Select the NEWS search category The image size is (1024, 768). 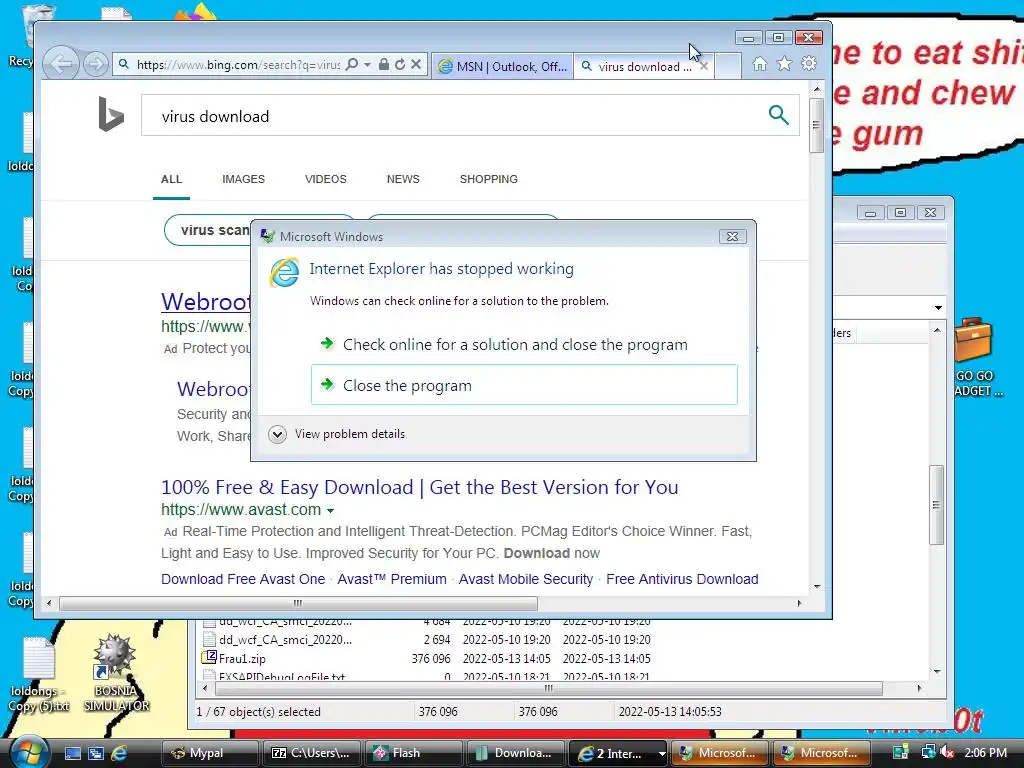(x=403, y=179)
